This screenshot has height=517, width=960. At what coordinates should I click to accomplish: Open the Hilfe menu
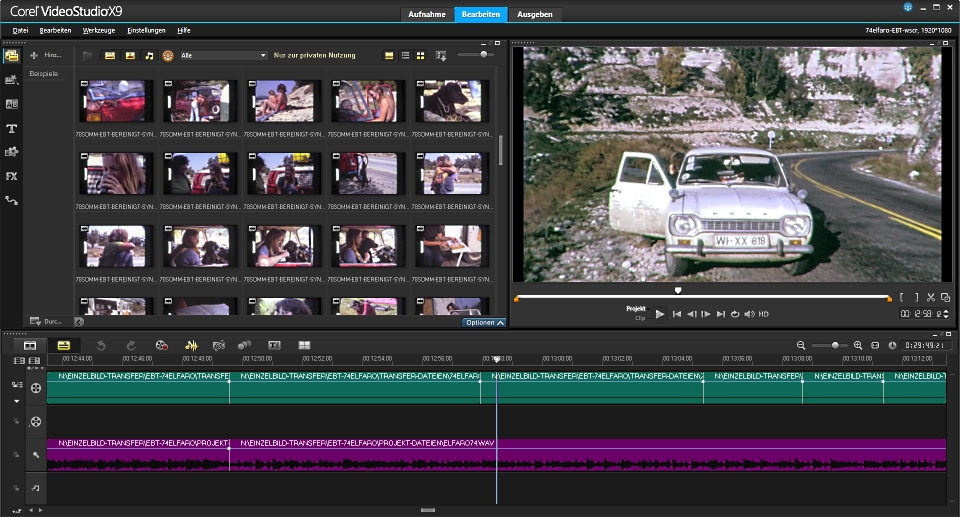pyautogui.click(x=184, y=30)
